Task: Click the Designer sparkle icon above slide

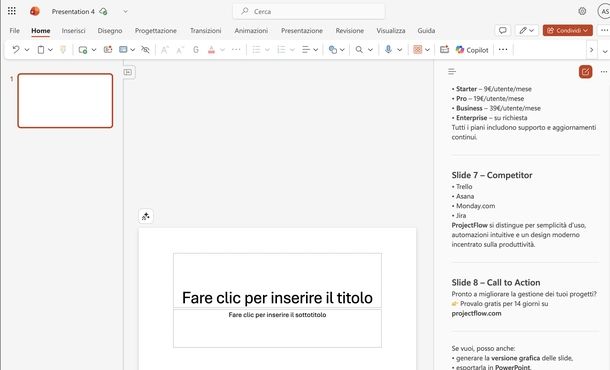Action: click(146, 216)
